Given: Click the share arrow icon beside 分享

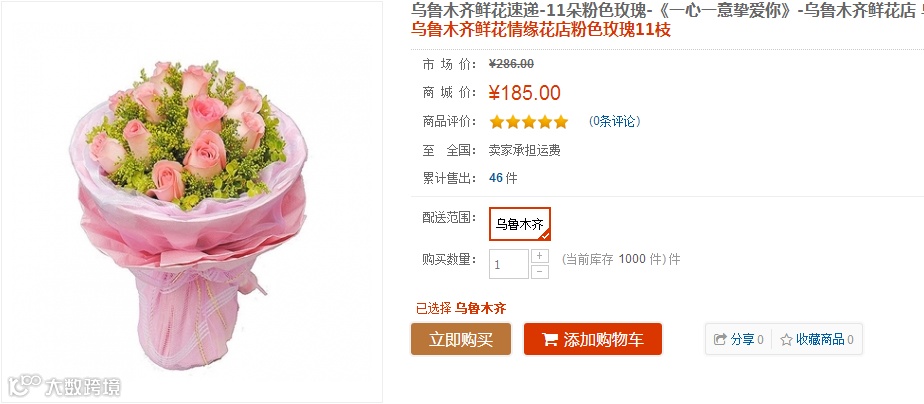Looking at the screenshot, I should (x=720, y=339).
